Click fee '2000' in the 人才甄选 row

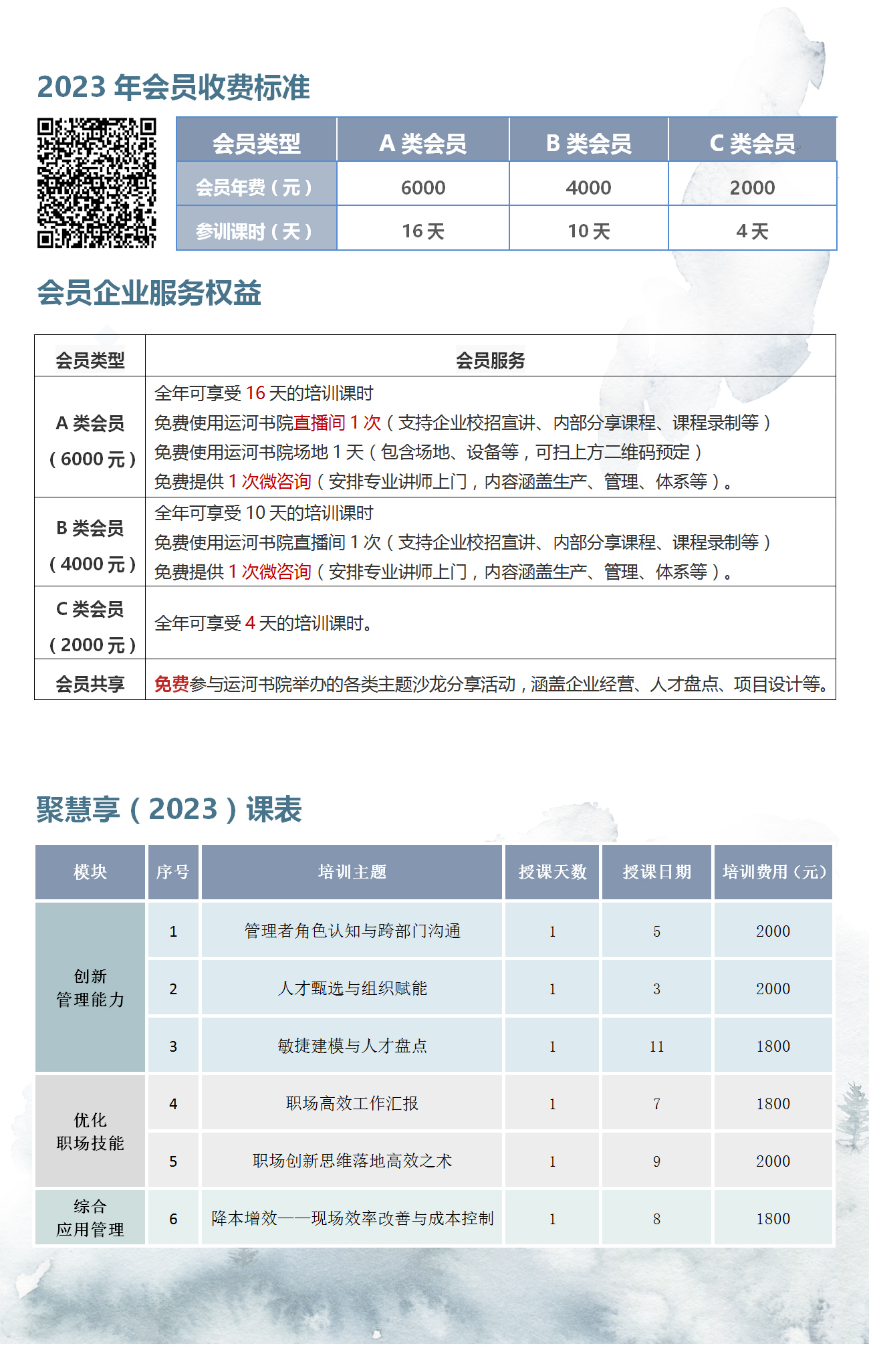click(773, 989)
